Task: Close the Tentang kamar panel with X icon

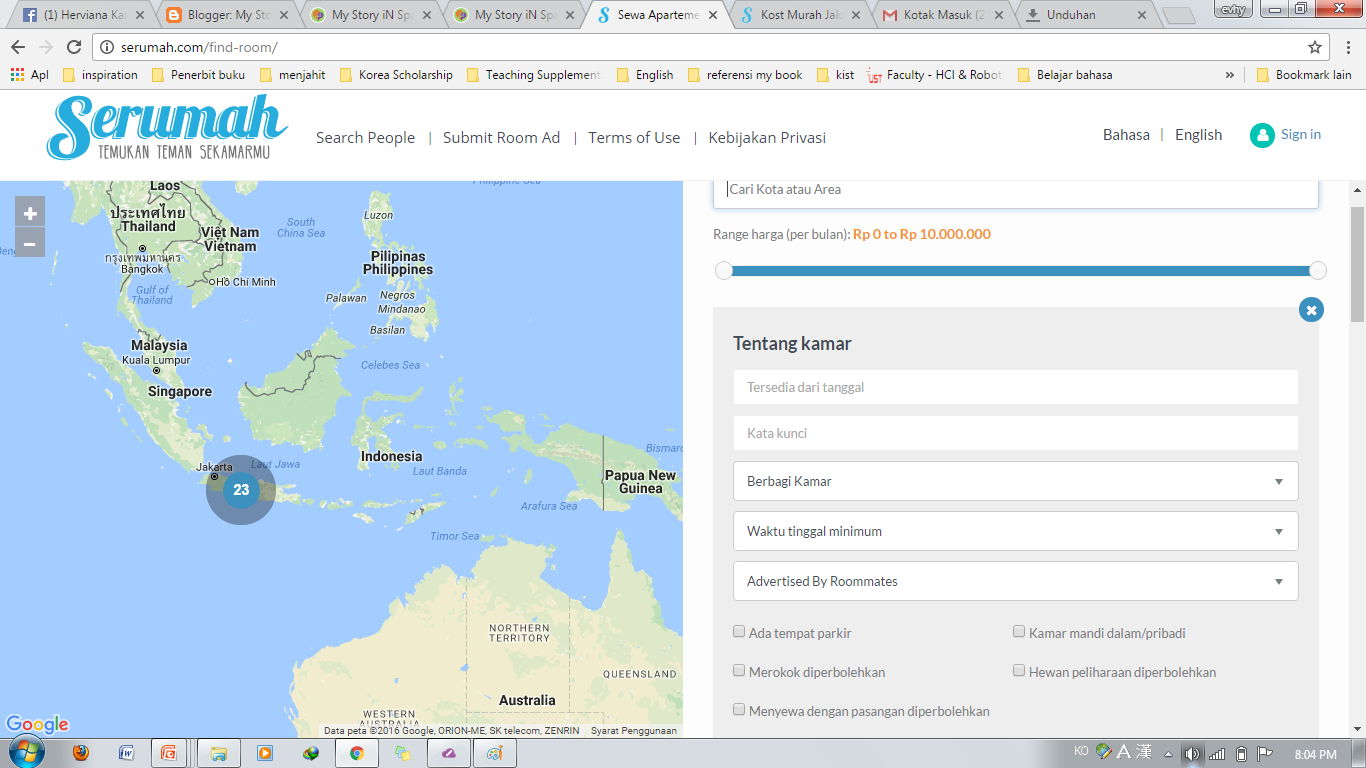Action: 1311,310
